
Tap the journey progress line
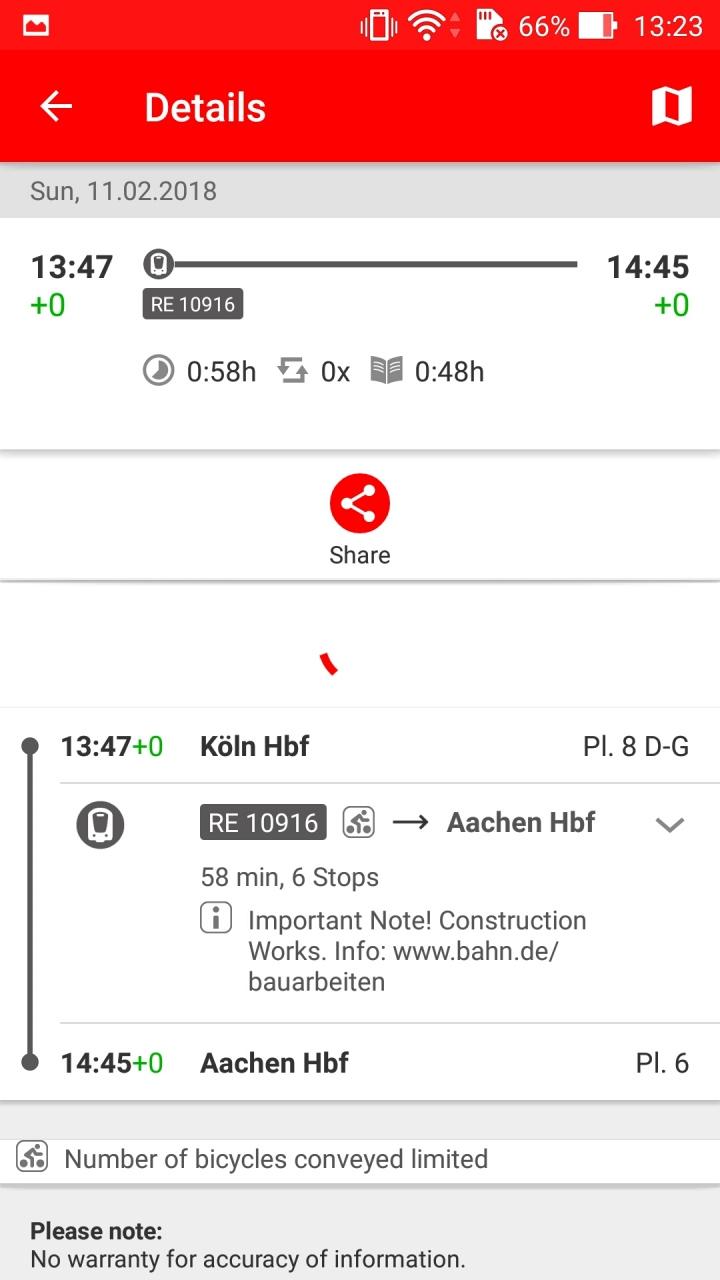(x=375, y=265)
